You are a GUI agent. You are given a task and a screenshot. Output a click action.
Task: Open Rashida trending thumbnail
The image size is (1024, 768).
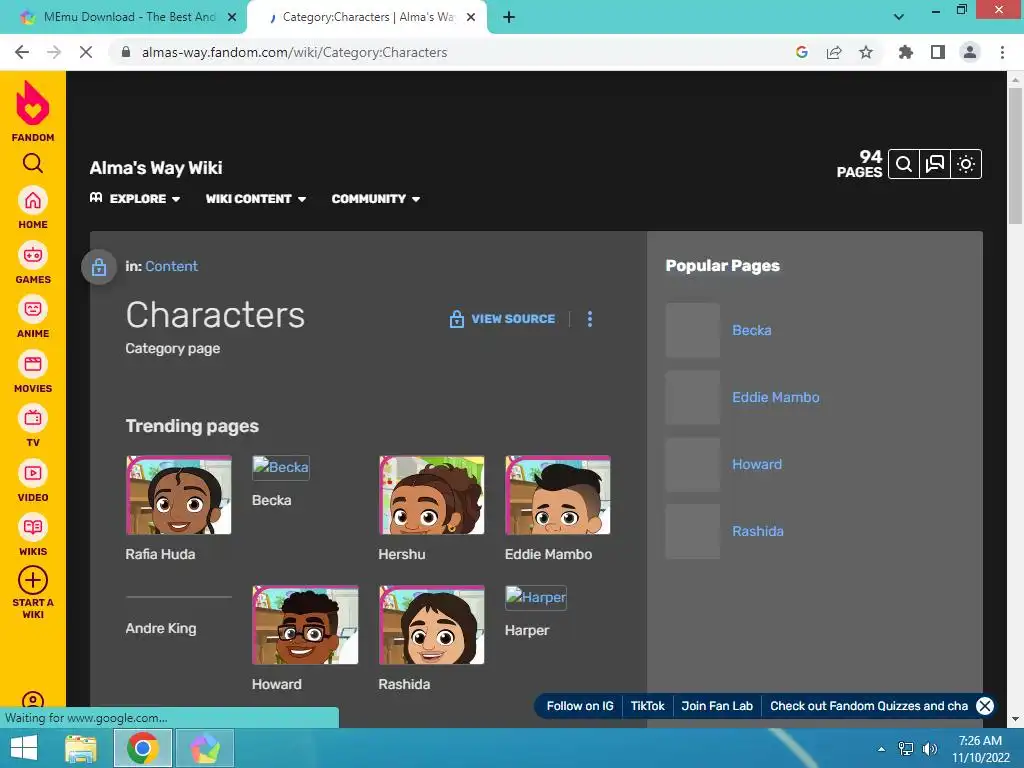click(432, 625)
